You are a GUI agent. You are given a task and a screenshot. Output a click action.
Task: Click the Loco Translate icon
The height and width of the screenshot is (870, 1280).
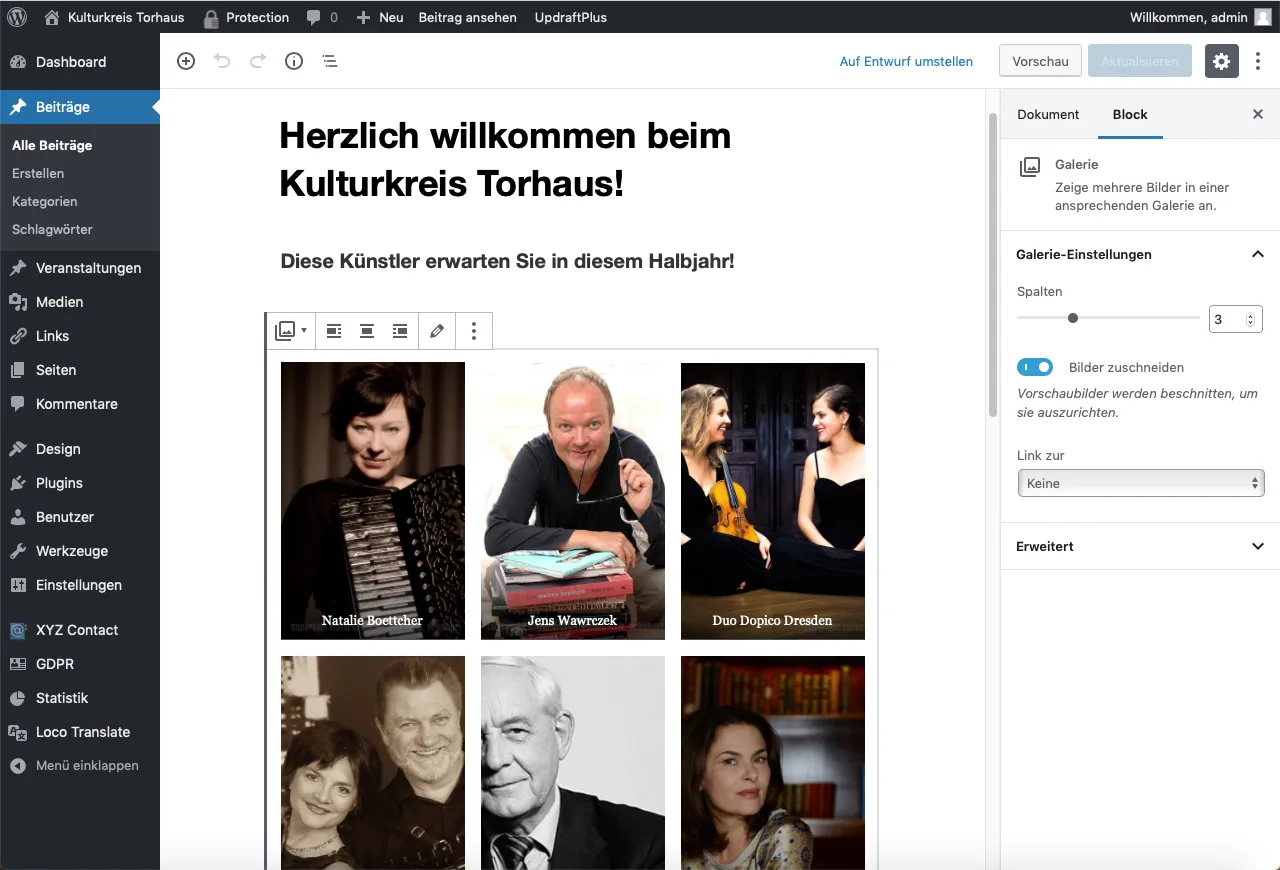pos(18,732)
